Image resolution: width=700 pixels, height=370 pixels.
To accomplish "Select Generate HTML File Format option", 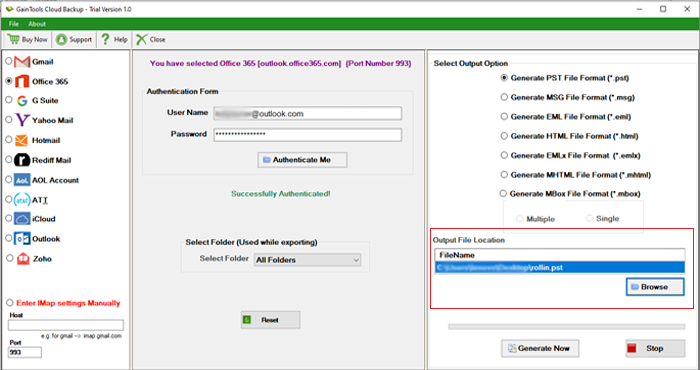I will coord(504,136).
